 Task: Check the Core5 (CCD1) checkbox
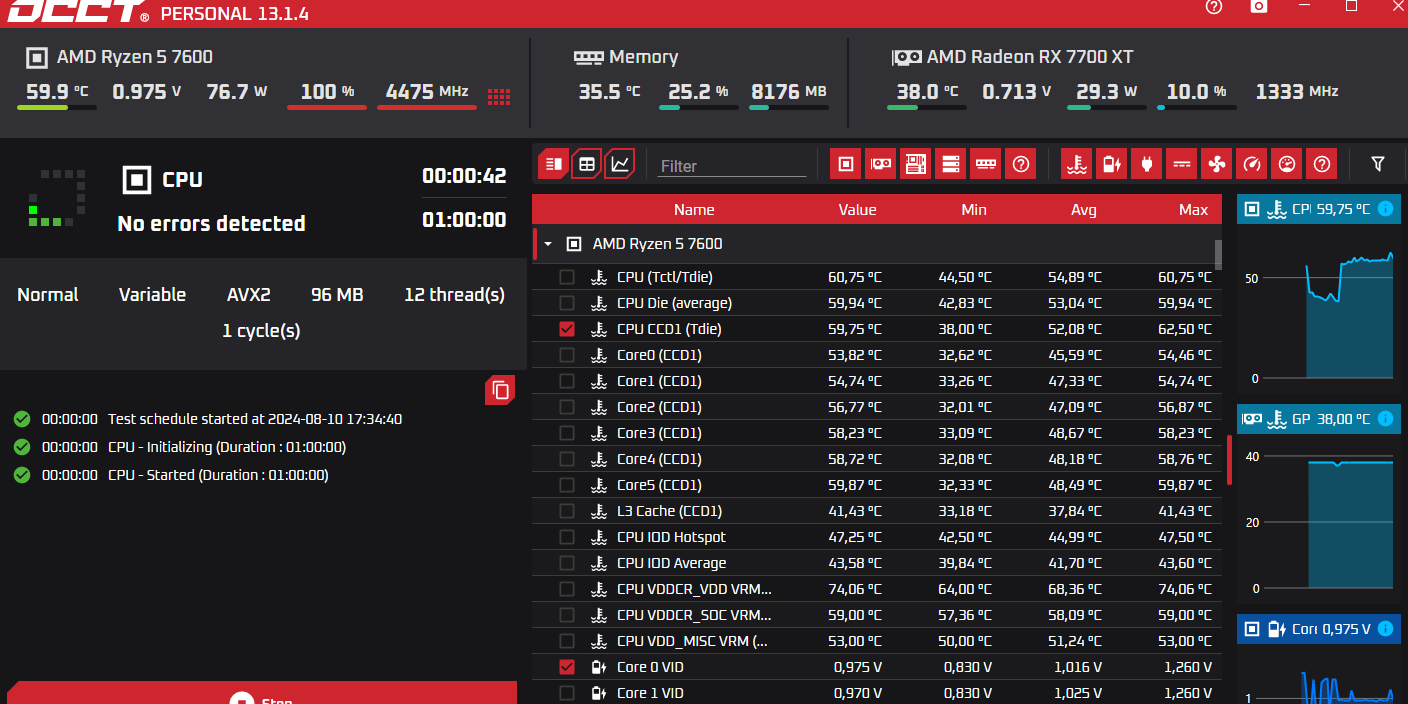click(567, 485)
